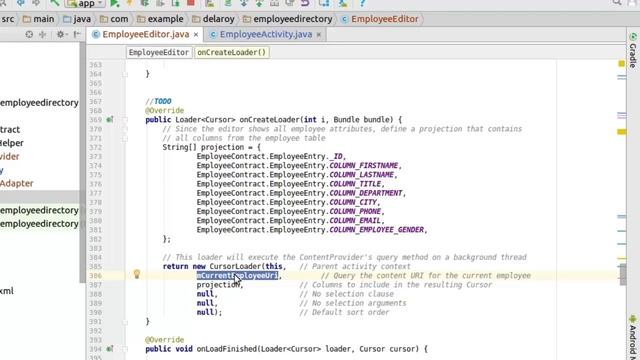The image size is (640, 360).
Task: Close the EmployeeActivity.java tab
Action: coord(319,35)
